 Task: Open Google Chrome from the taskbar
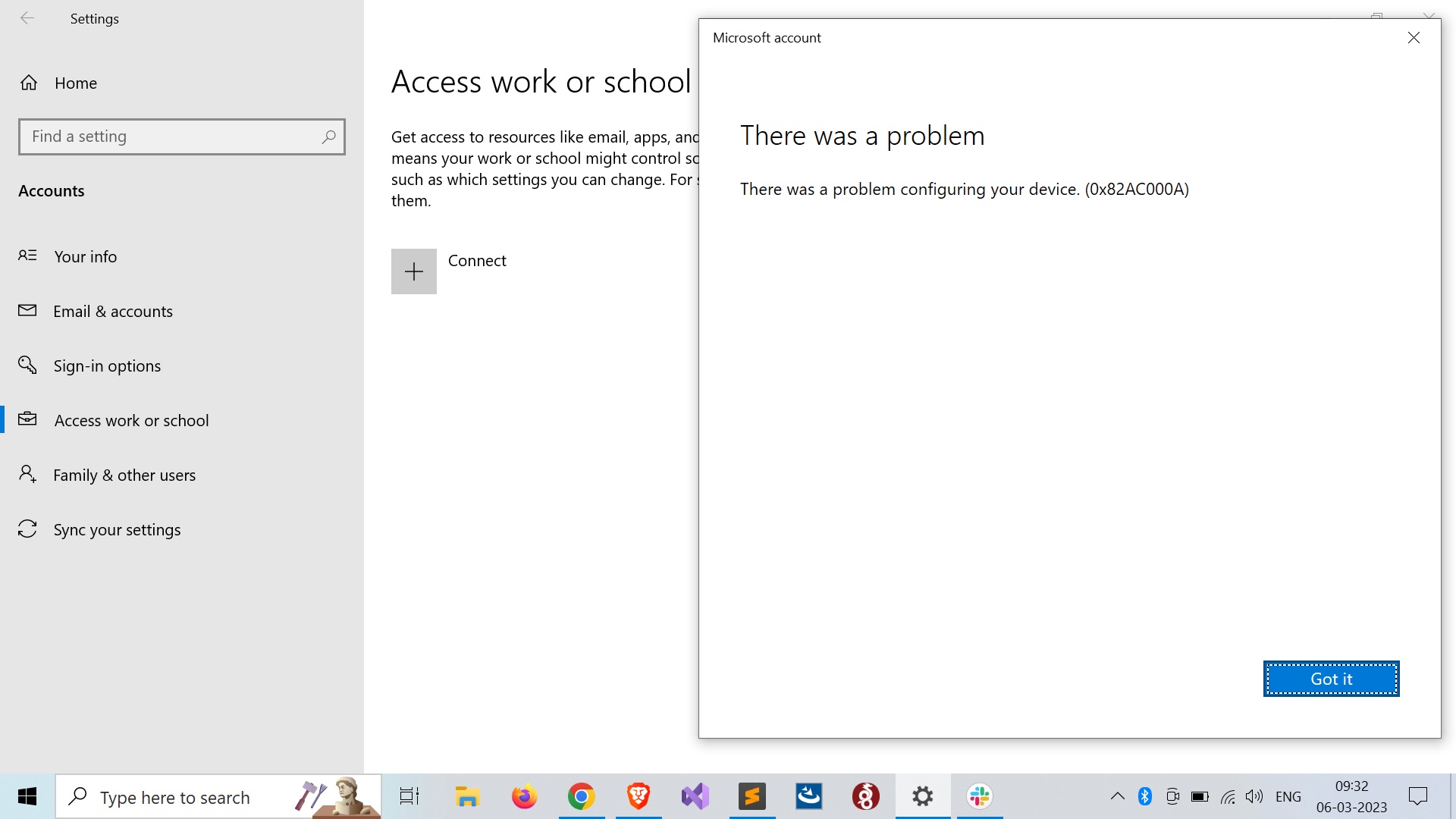(581, 796)
